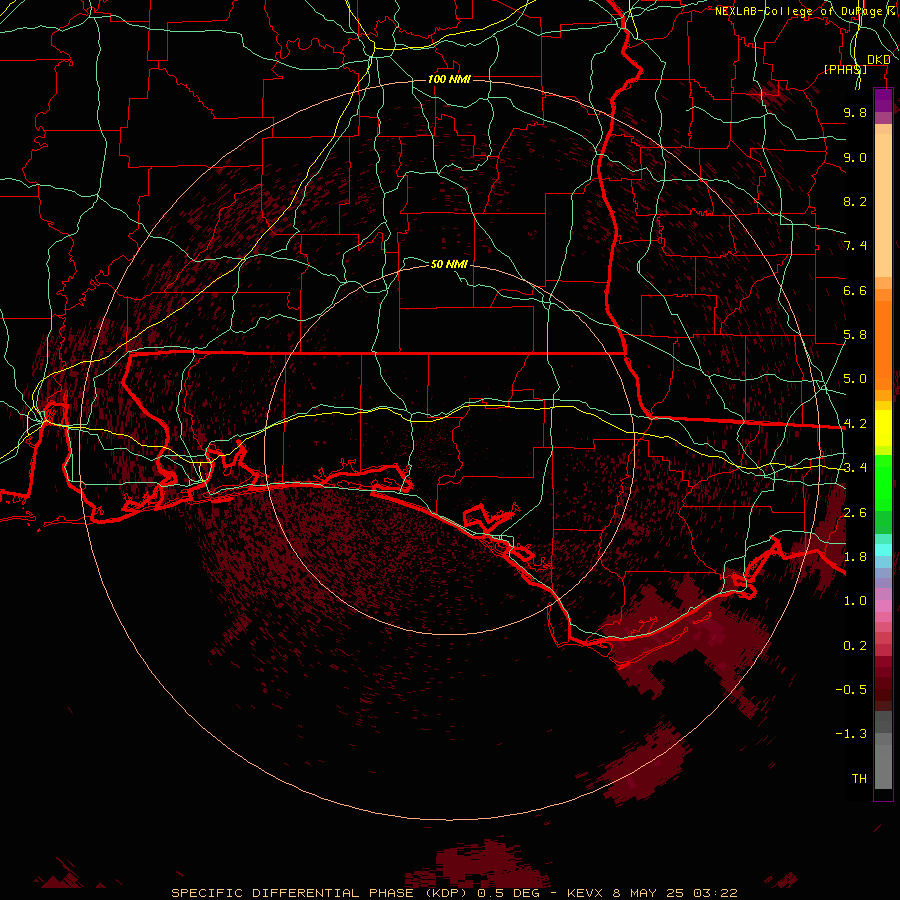This screenshot has height=900, width=900.
Task: Click the '3.4' legend value
Action: (855, 468)
